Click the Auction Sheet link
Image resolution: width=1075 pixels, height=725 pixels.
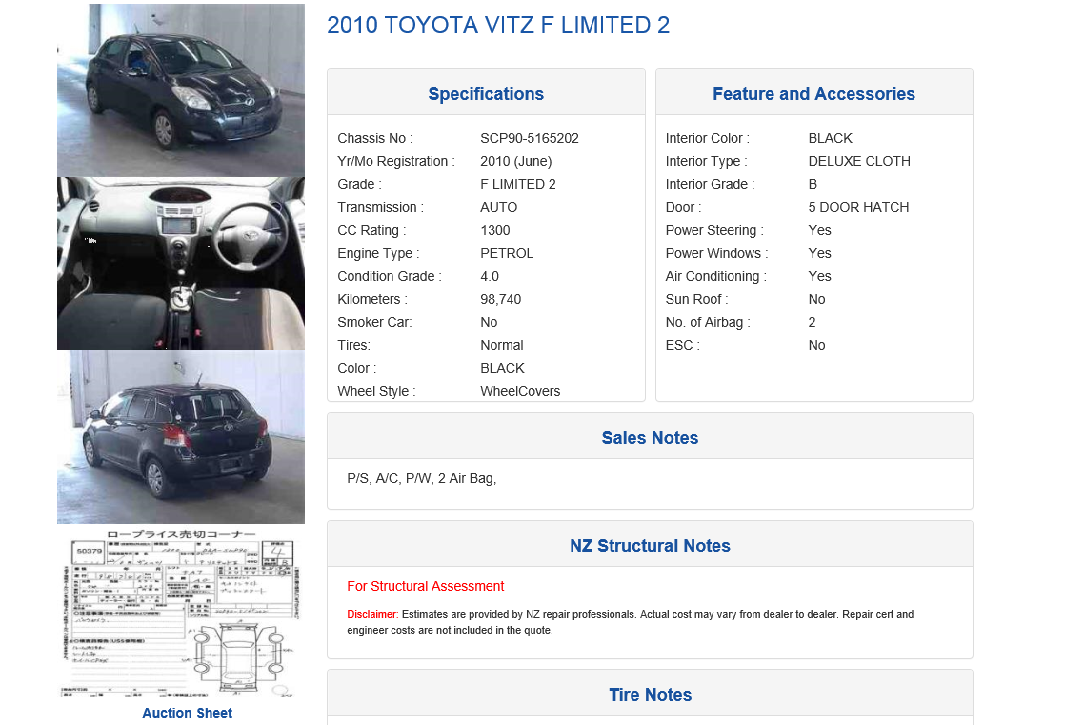coord(187,713)
